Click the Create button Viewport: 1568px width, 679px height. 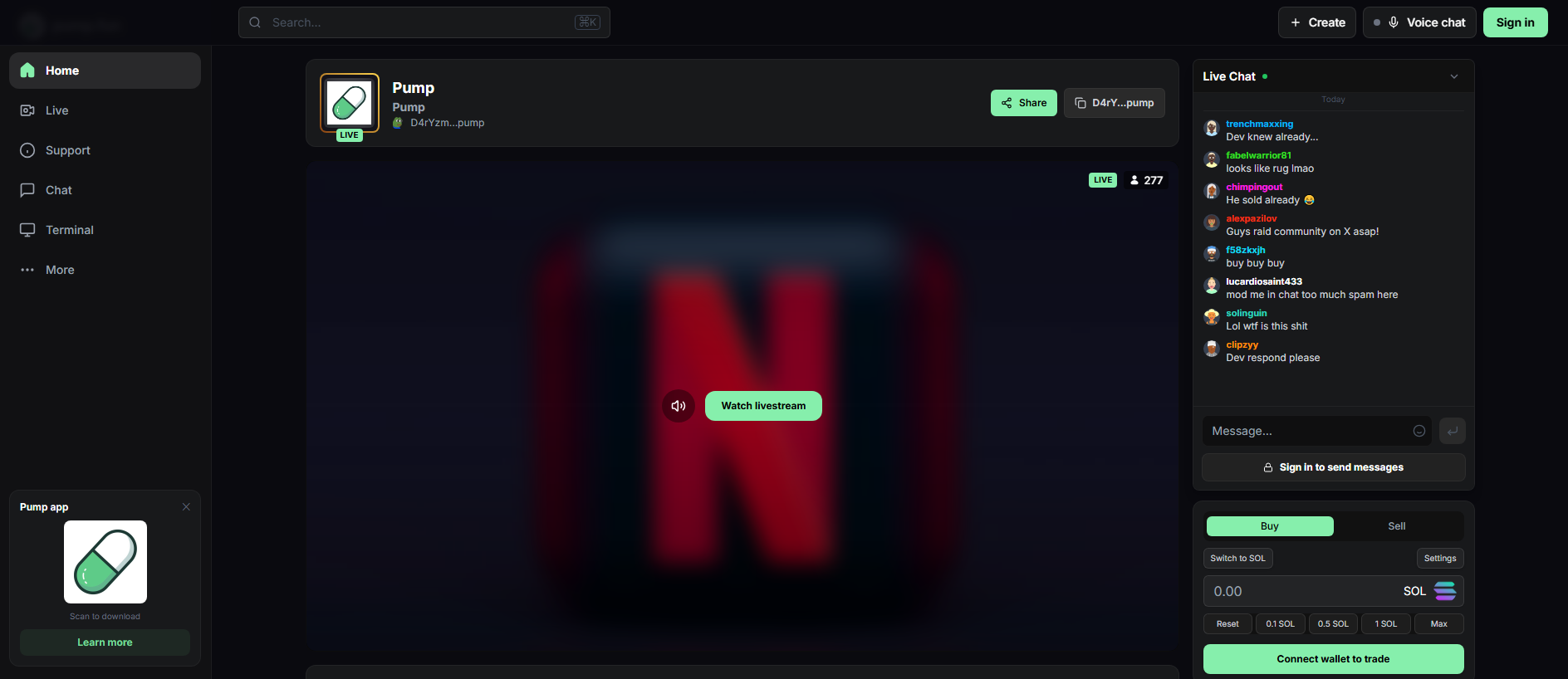[1317, 22]
